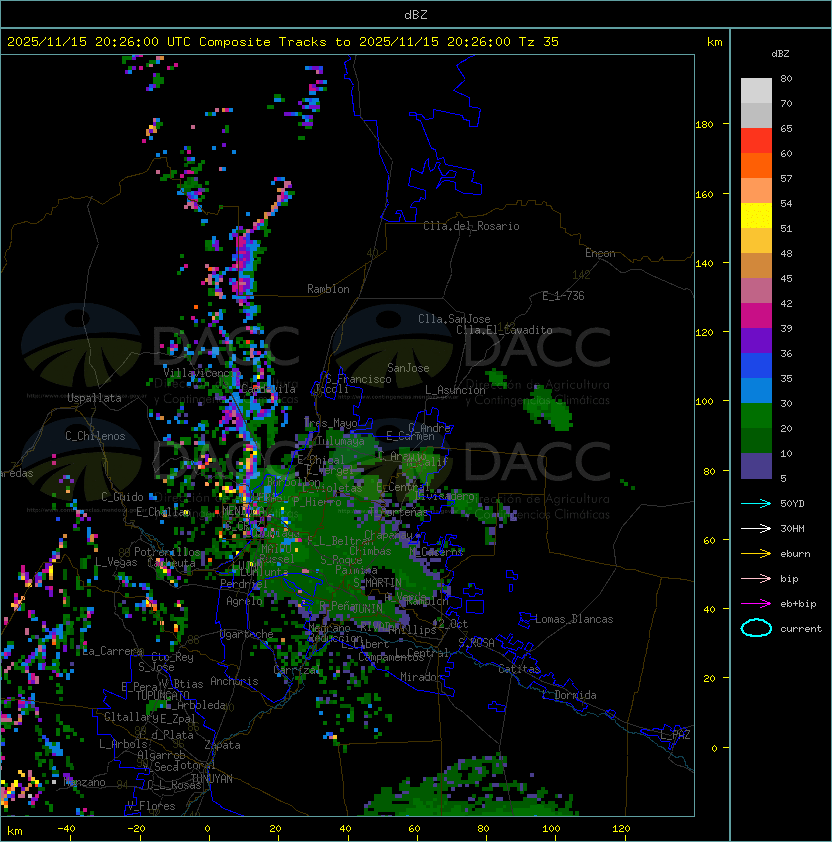The height and width of the screenshot is (842, 832).
Task: Pick the dark orange 57-60 dBZ band
Action: pyautogui.click(x=756, y=165)
